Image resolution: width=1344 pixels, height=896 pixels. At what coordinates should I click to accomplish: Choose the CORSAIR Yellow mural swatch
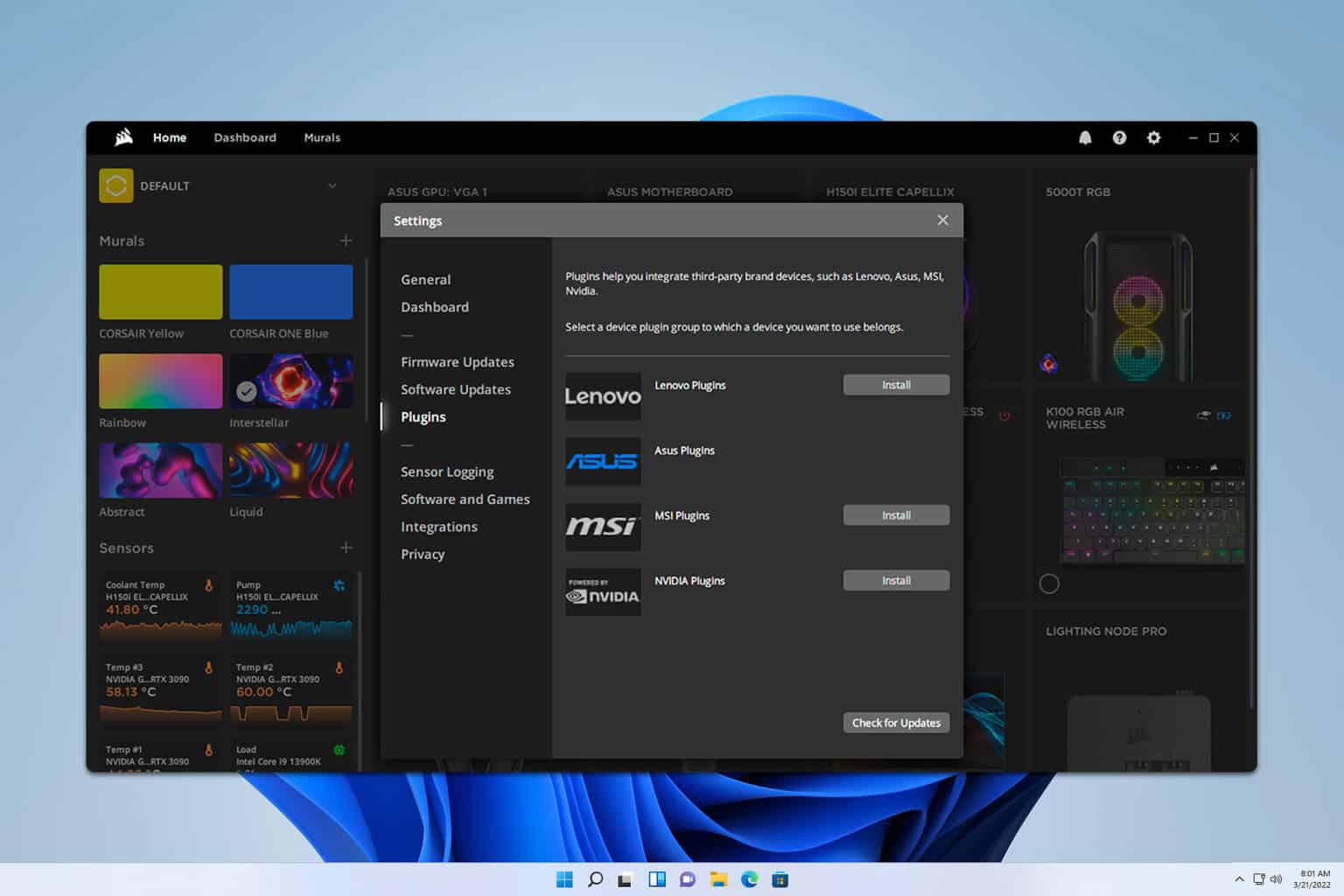pos(161,292)
